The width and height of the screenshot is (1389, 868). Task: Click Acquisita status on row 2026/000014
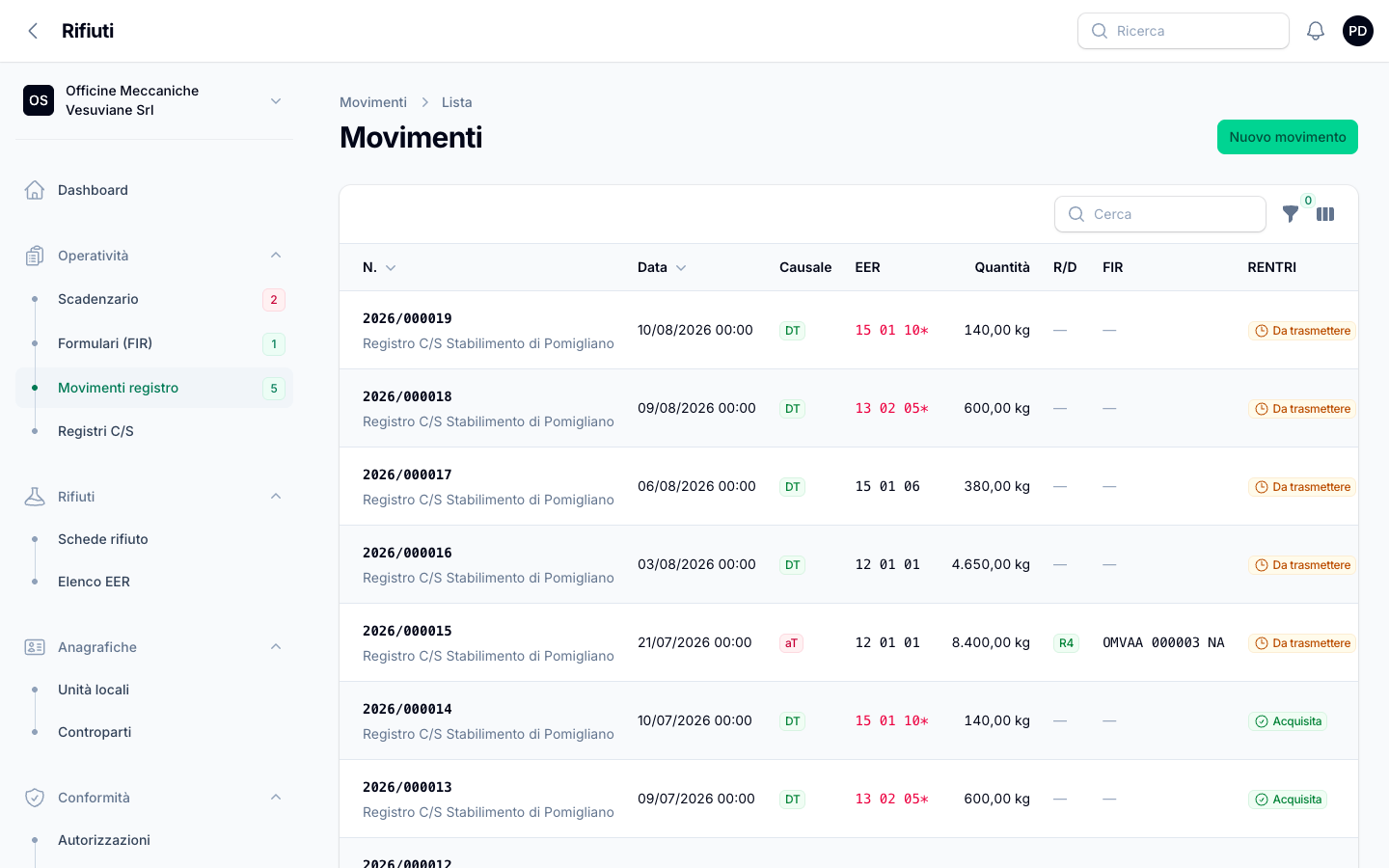(1288, 721)
